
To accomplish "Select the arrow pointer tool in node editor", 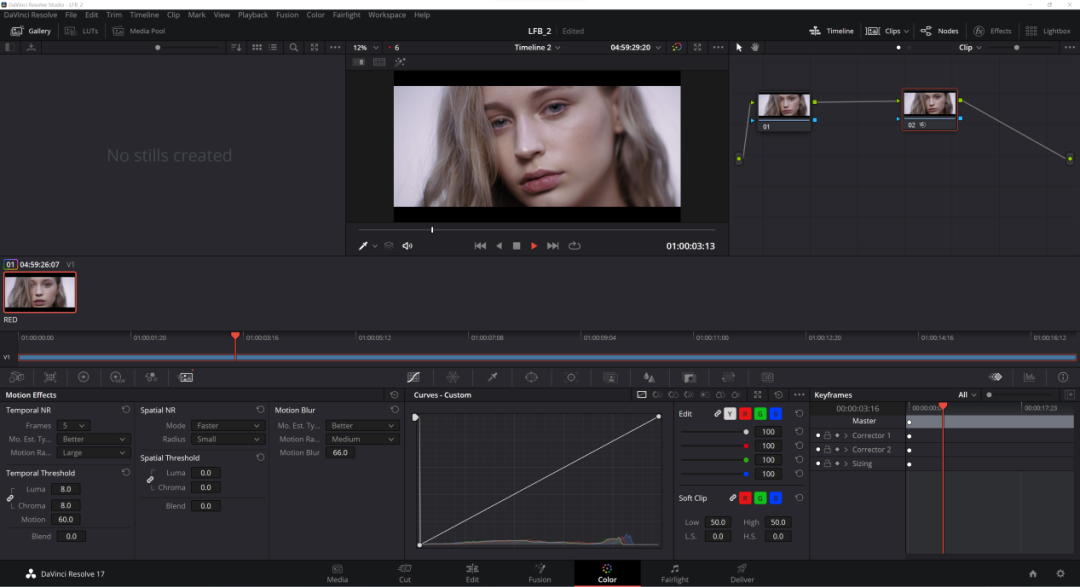I will tap(739, 48).
